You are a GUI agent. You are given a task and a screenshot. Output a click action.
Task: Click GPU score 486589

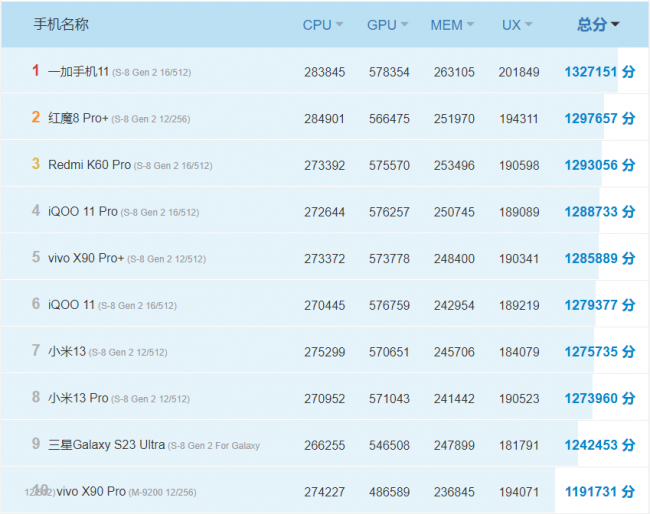tap(389, 492)
